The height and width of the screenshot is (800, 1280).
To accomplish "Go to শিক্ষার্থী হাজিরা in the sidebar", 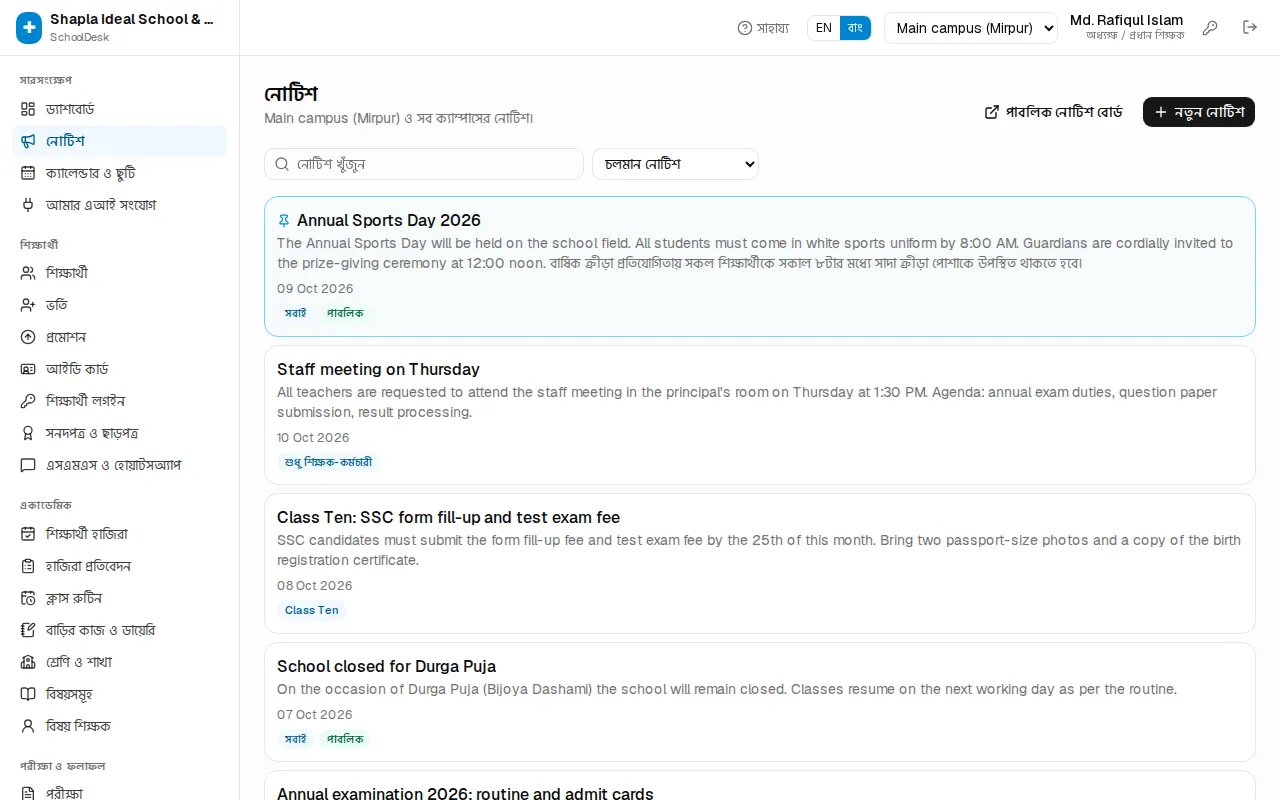I will (119, 534).
